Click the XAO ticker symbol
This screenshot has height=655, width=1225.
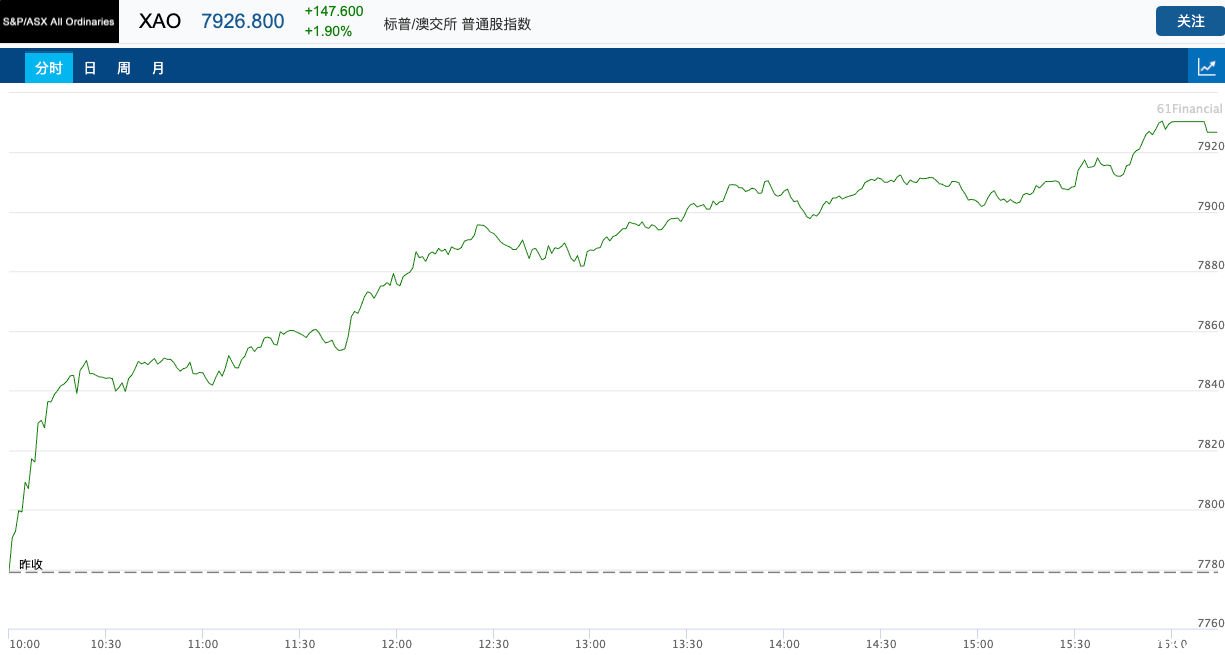point(160,21)
